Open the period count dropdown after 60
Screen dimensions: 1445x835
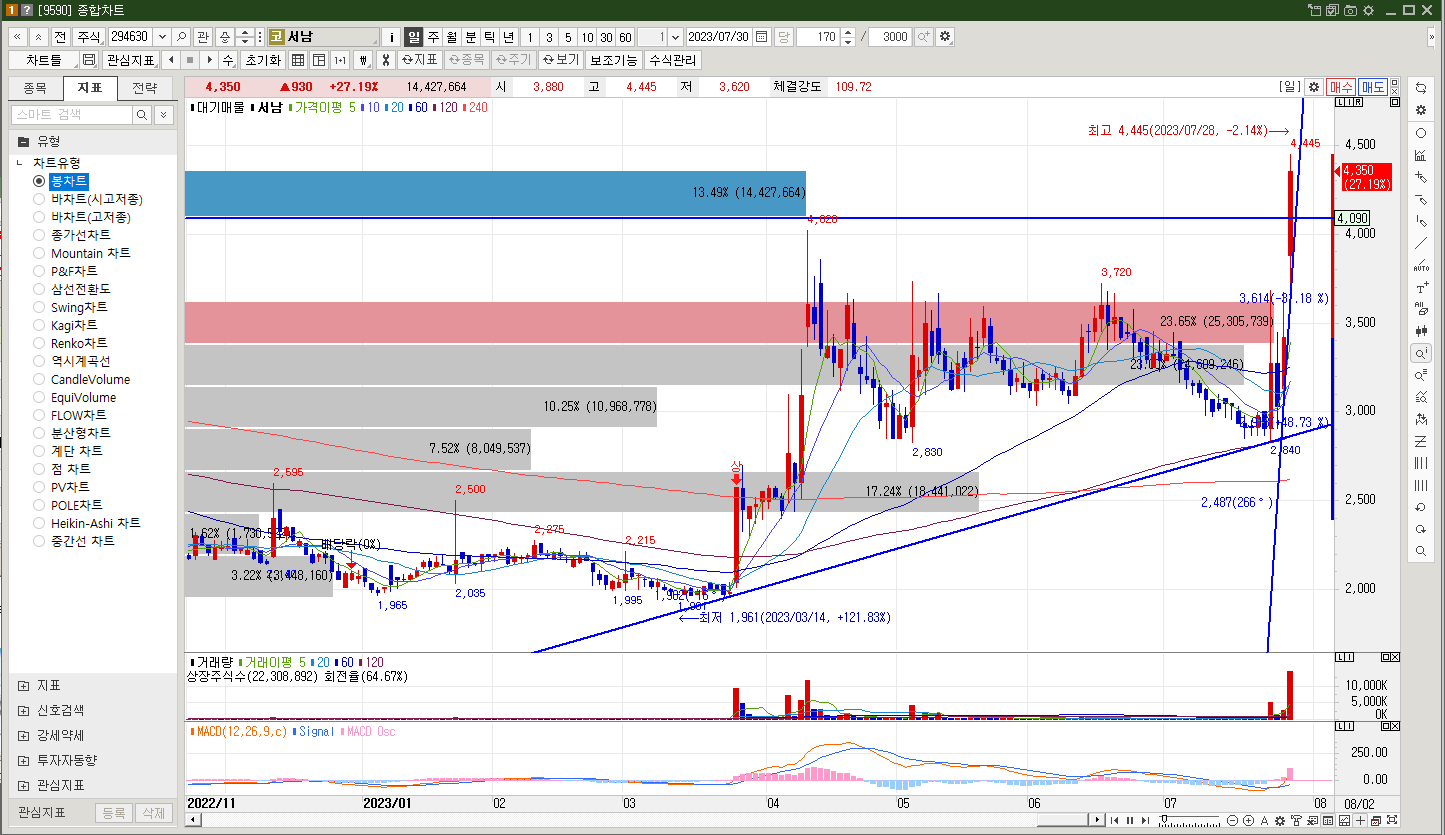pyautogui.click(x=676, y=36)
